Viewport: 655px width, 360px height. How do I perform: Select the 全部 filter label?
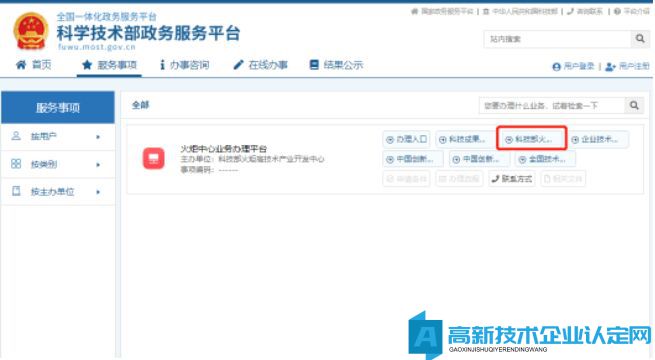[x=140, y=105]
